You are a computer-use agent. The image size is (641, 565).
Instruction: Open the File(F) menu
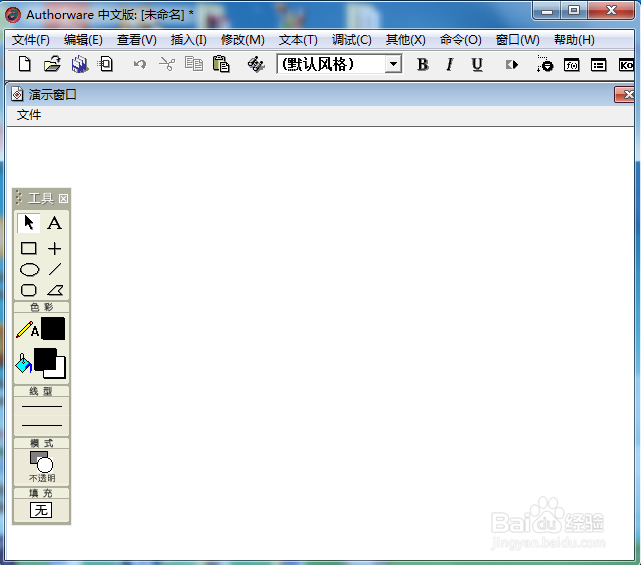[31, 40]
